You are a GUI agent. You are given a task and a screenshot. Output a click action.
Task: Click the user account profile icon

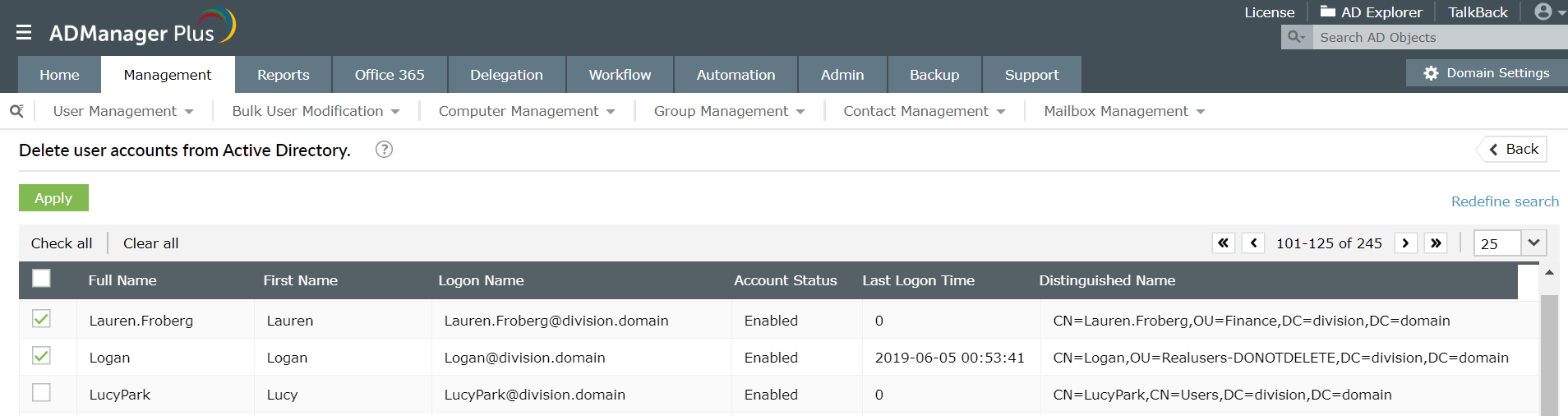pyautogui.click(x=1543, y=12)
